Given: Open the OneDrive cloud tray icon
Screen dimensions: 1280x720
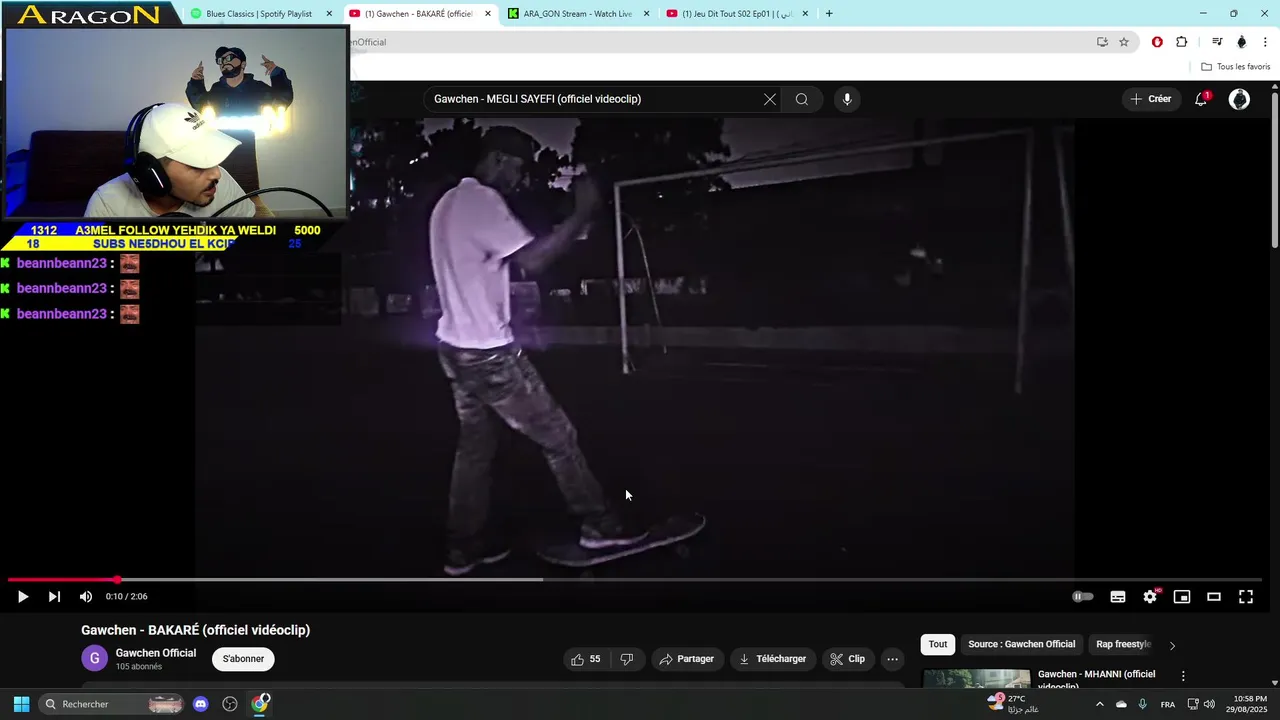Looking at the screenshot, I should [1121, 704].
